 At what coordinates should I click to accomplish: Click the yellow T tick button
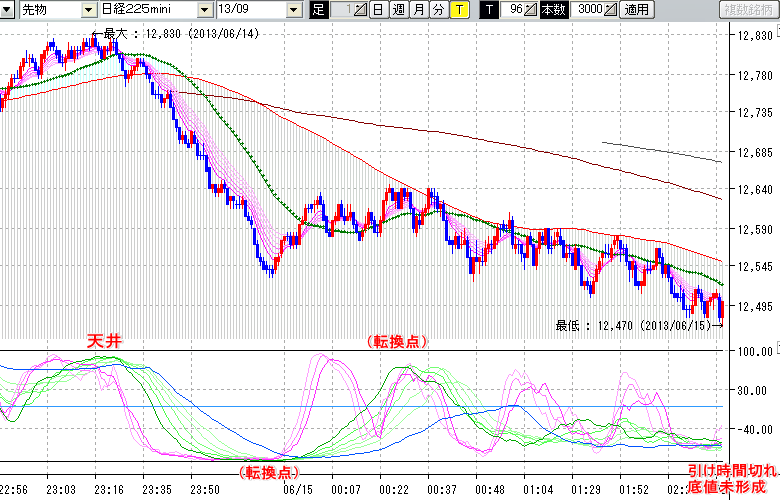(x=459, y=10)
